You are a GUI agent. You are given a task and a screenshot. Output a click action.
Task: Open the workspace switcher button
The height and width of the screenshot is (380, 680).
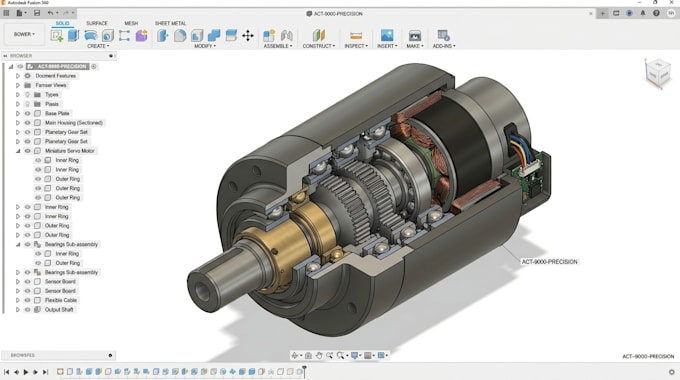pos(24,34)
